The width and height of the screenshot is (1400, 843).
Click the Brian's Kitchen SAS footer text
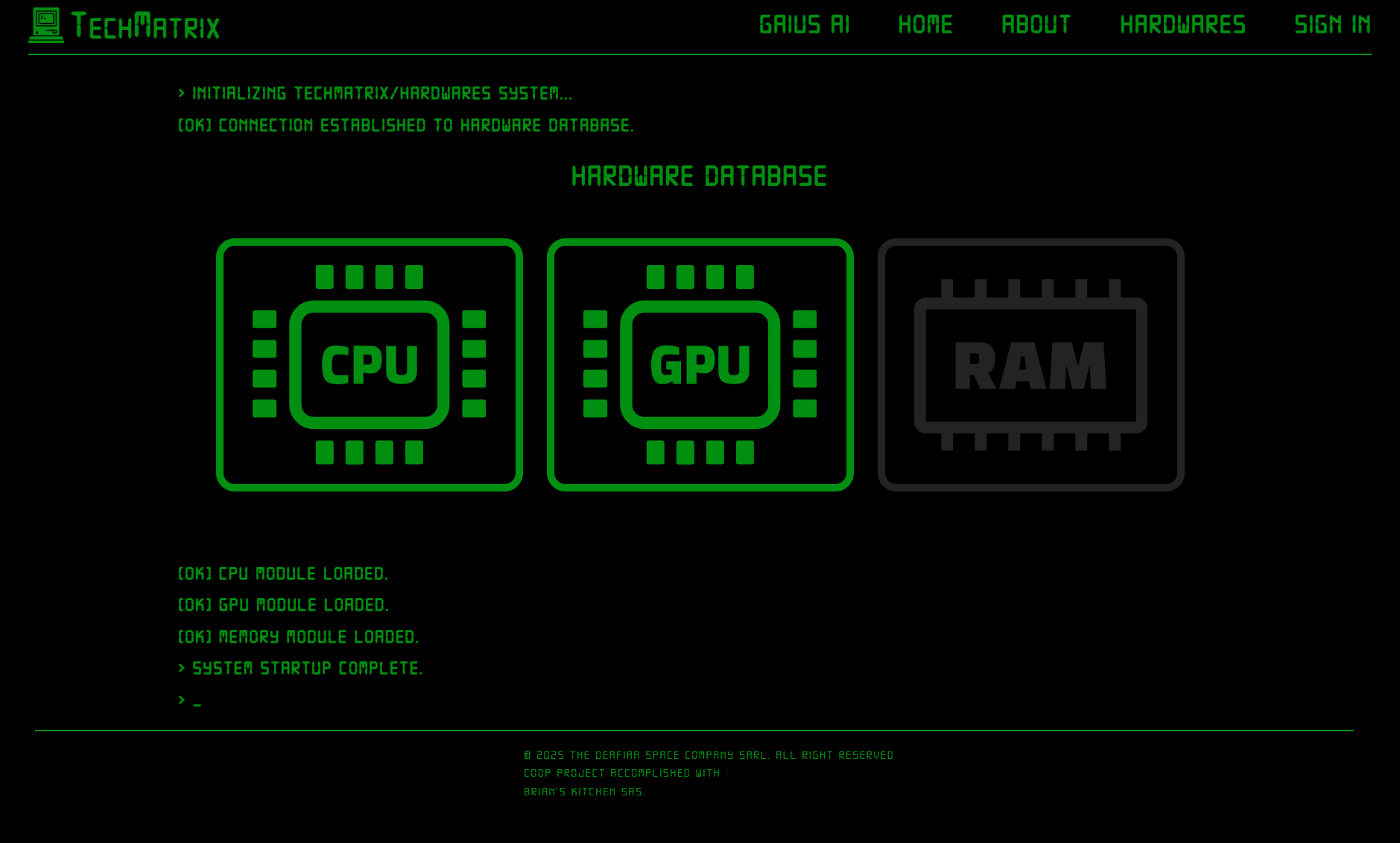(585, 792)
